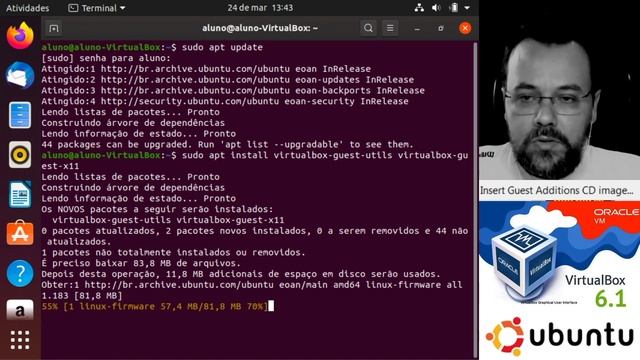The width and height of the screenshot is (640, 360).
Task: Maximize the terminal window
Action: pyautogui.click(x=441, y=29)
